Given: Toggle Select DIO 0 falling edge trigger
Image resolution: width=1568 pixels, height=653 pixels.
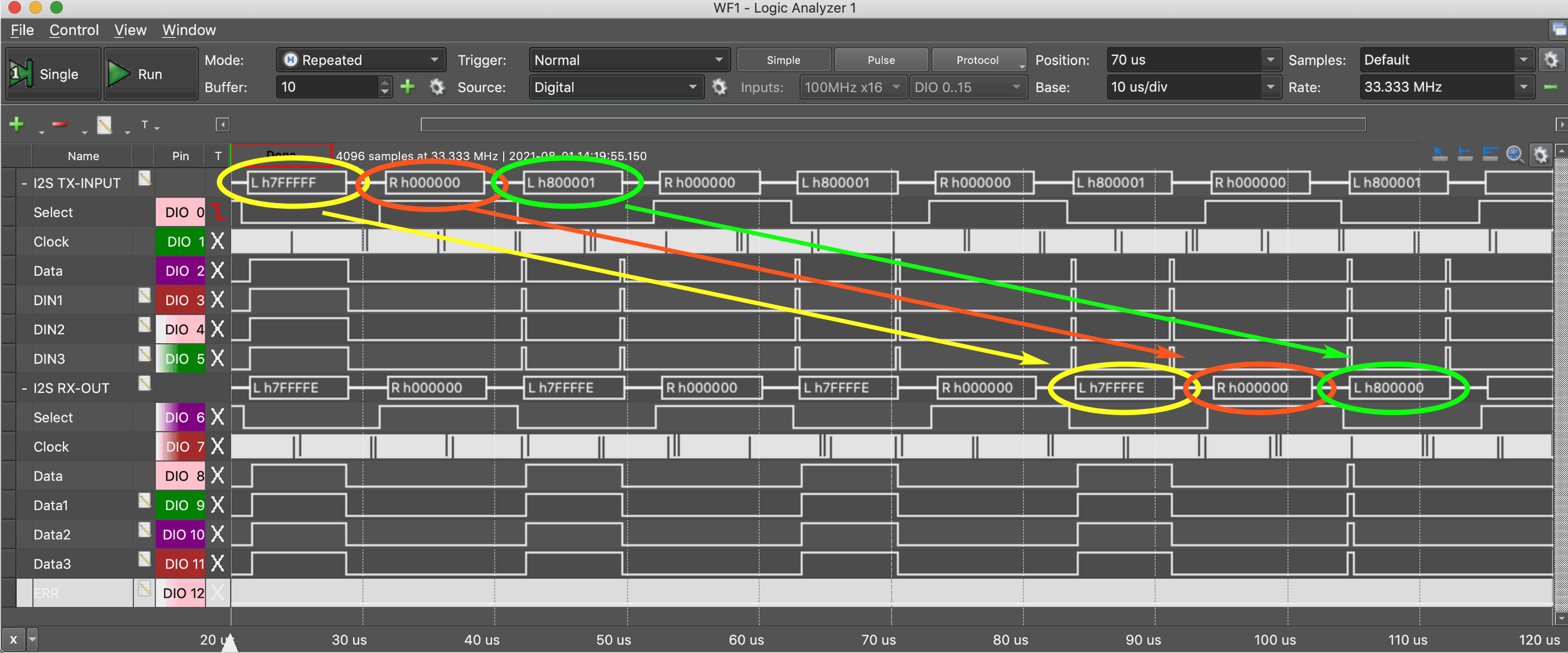Looking at the screenshot, I should [218, 212].
